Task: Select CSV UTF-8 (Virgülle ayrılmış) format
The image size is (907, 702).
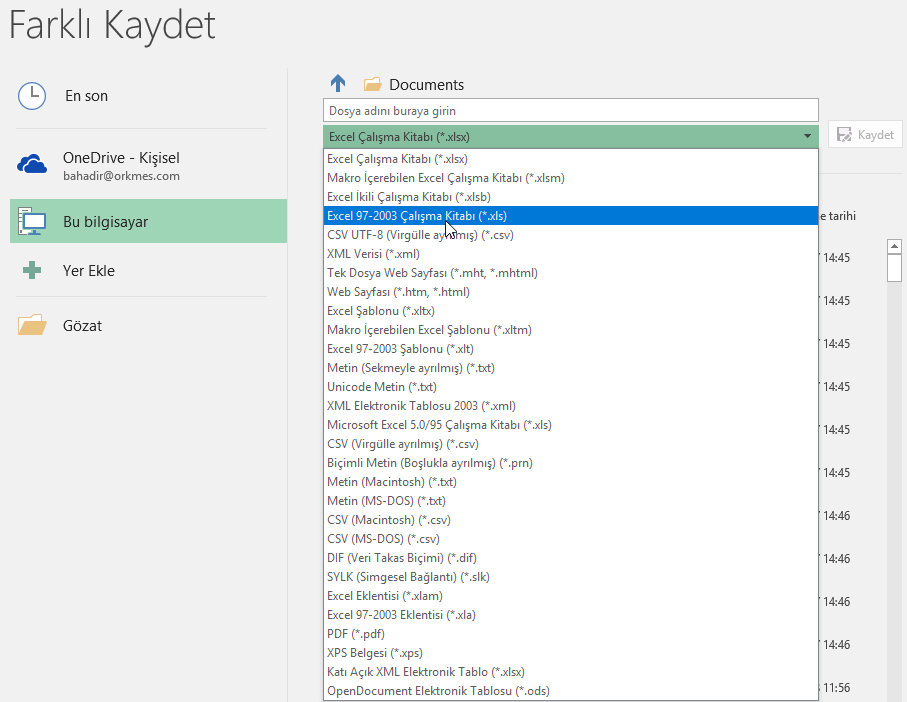Action: click(x=571, y=235)
